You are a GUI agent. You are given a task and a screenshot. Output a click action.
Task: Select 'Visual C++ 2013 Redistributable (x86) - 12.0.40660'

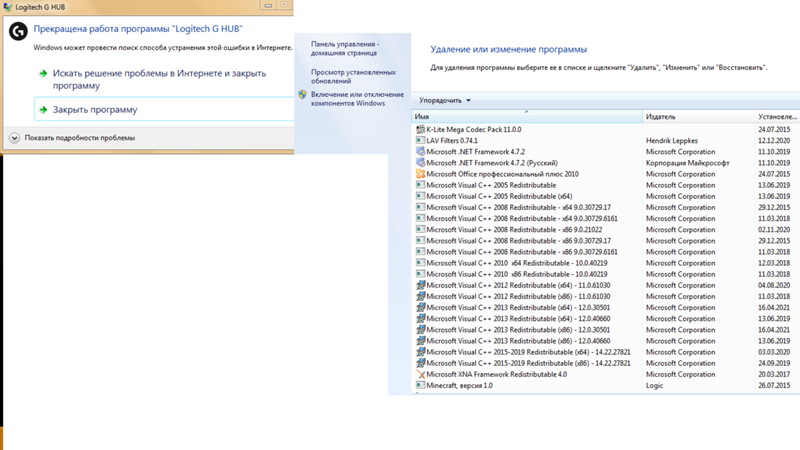606,341
